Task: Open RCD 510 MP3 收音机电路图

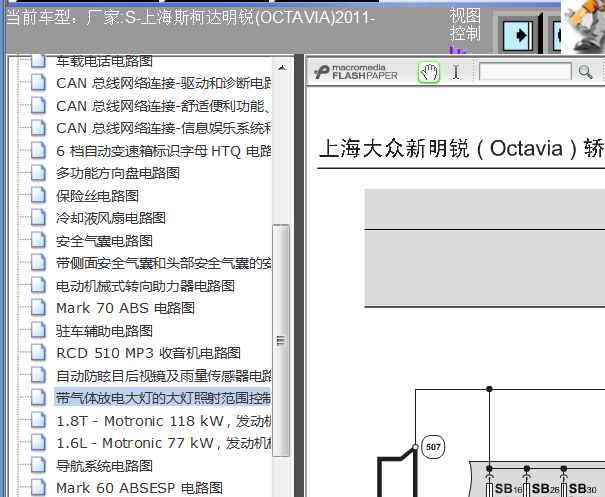Action: click(x=148, y=353)
